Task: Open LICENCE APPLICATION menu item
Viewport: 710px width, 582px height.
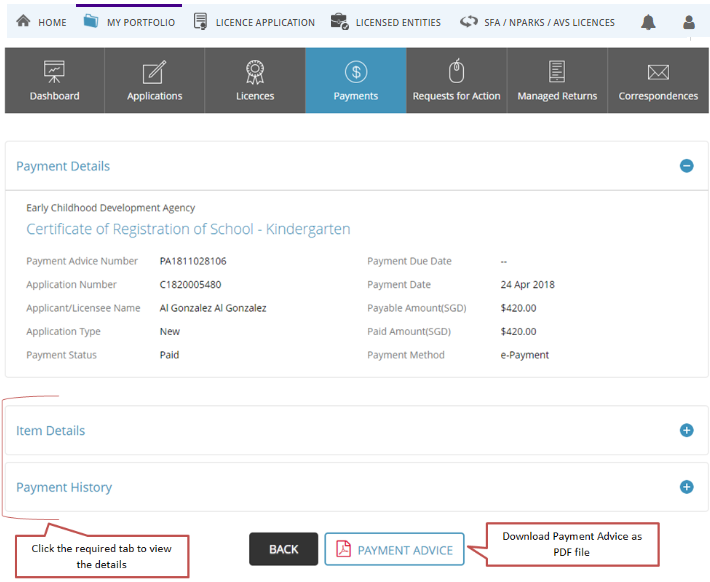Action: tap(254, 22)
